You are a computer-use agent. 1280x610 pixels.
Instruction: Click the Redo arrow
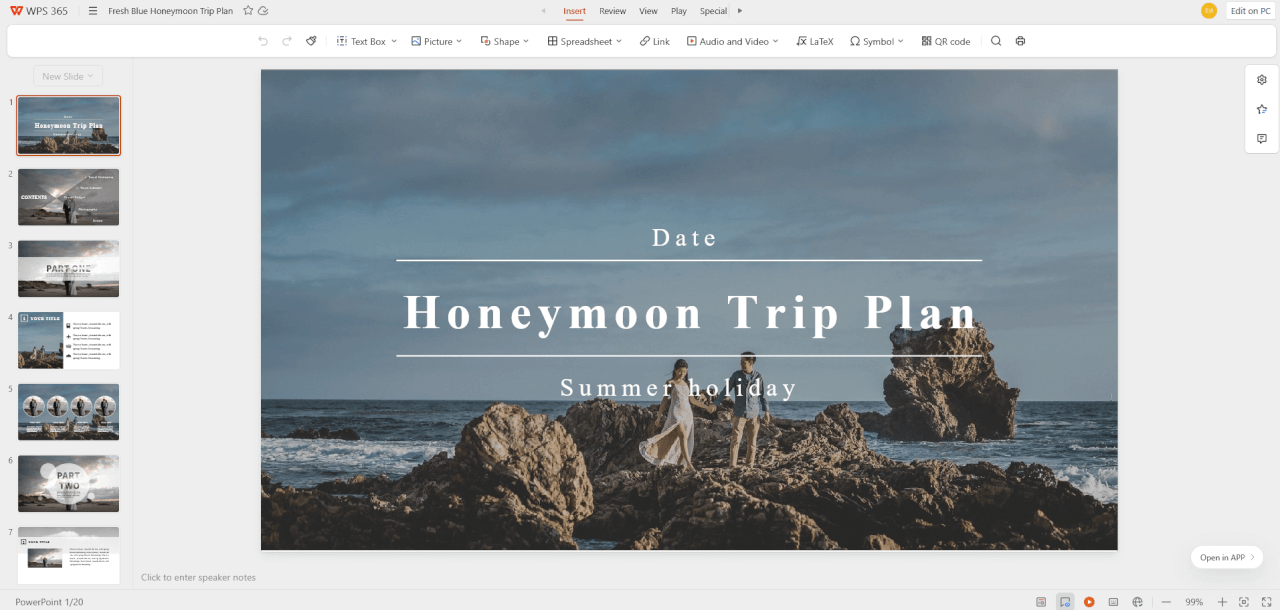click(x=287, y=41)
